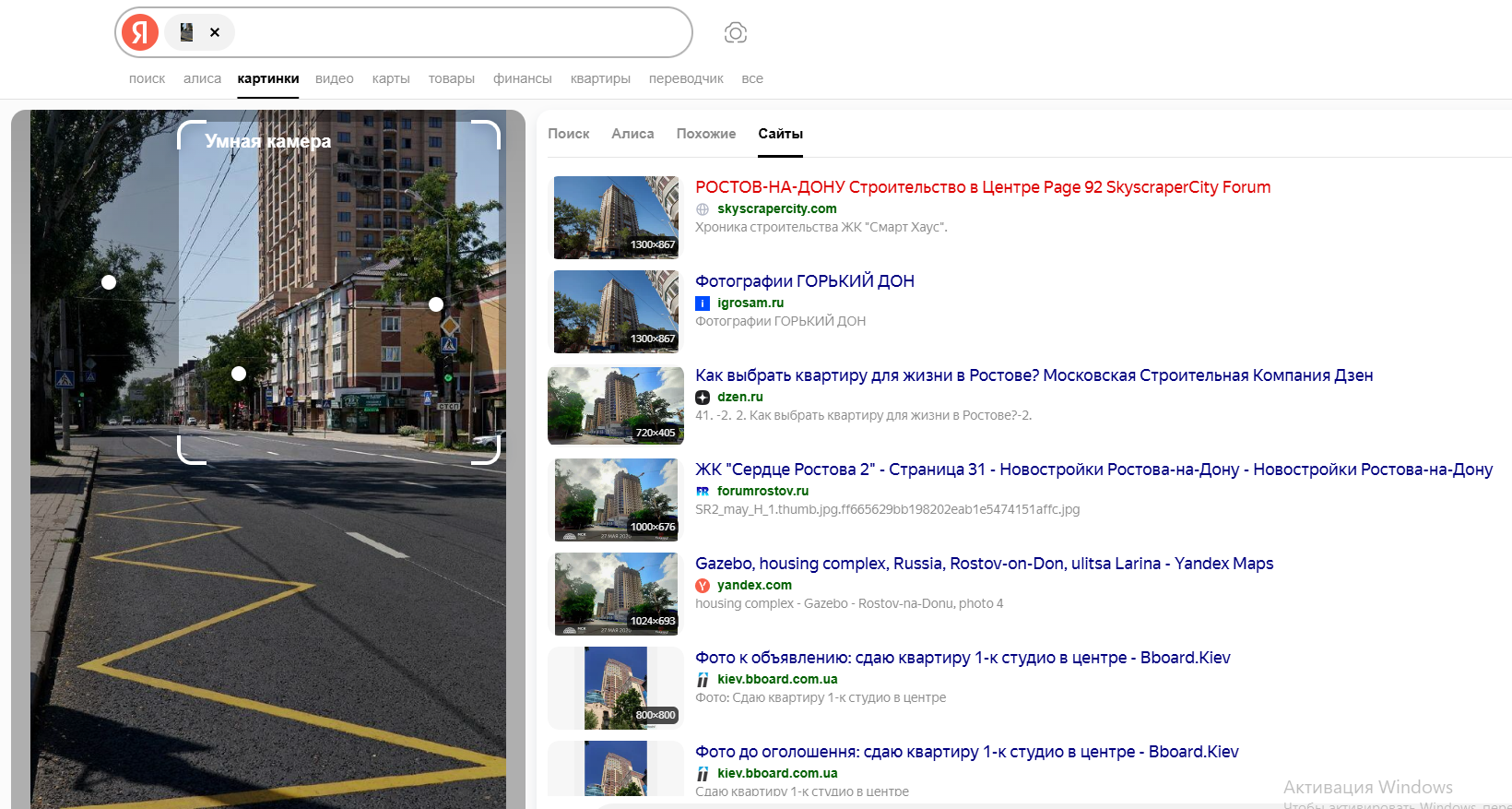Click the red Yandex logo icon
This screenshot has height=809, width=1512.
[140, 32]
